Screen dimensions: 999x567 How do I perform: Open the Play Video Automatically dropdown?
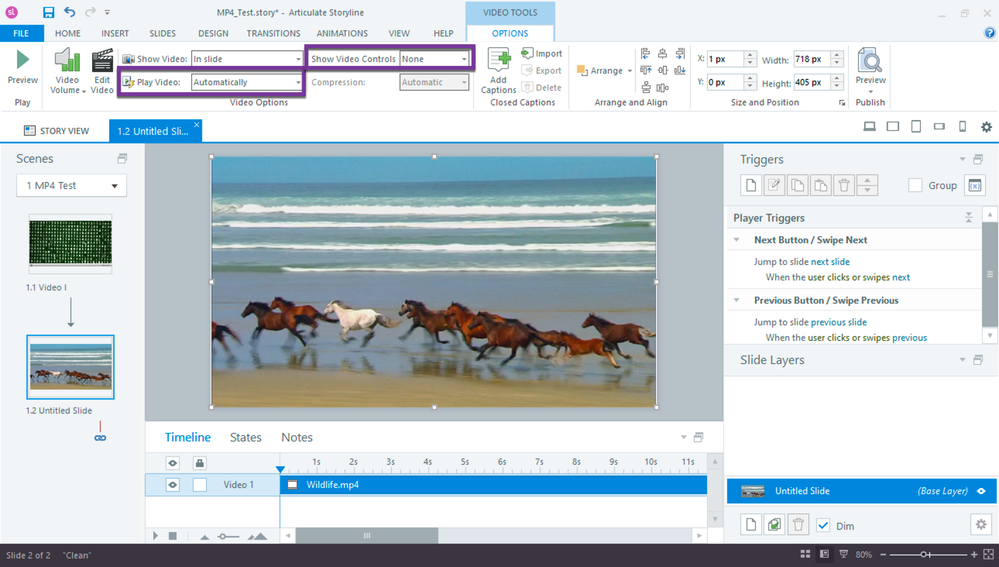(247, 82)
